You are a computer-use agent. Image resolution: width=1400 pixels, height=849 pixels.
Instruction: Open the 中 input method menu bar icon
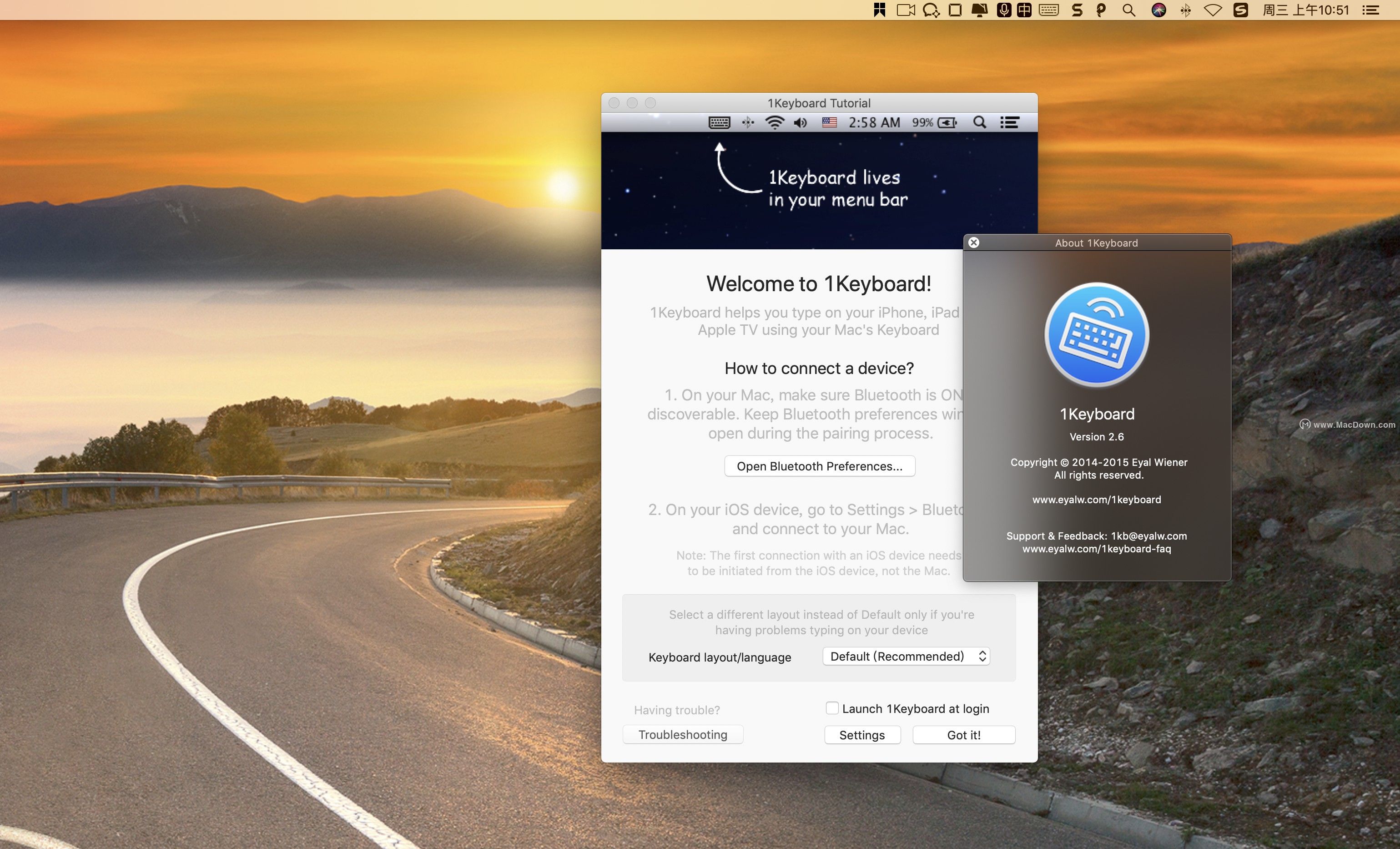coord(1024,10)
